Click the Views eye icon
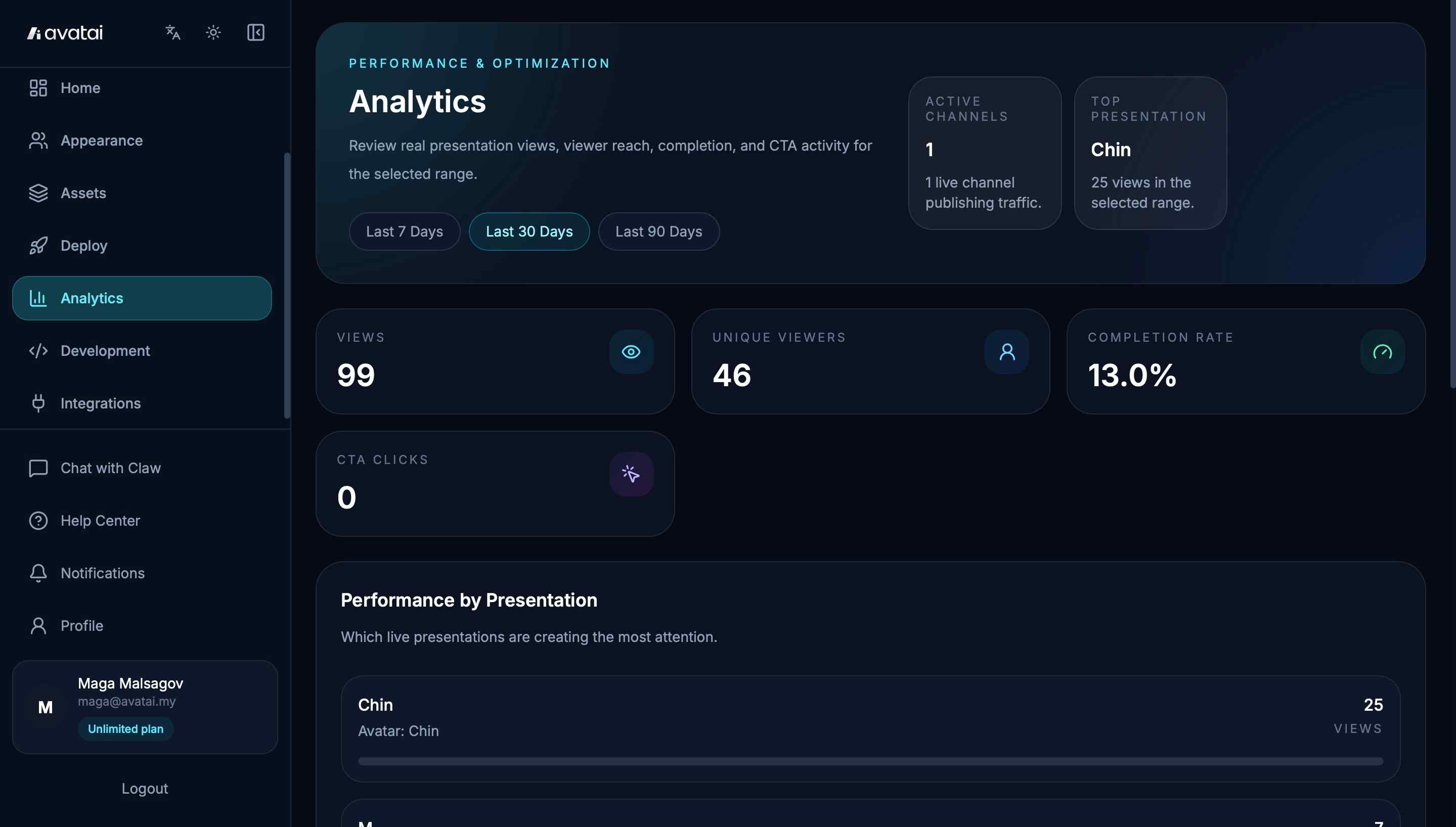This screenshot has width=1456, height=827. [631, 352]
